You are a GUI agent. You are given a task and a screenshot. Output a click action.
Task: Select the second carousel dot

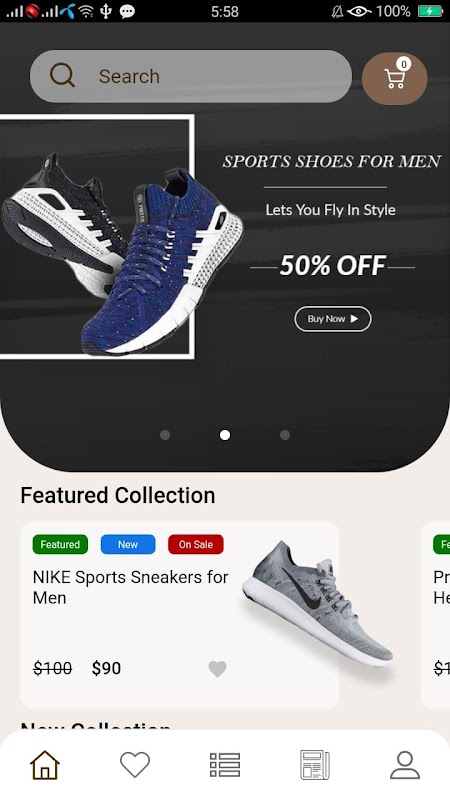point(224,435)
